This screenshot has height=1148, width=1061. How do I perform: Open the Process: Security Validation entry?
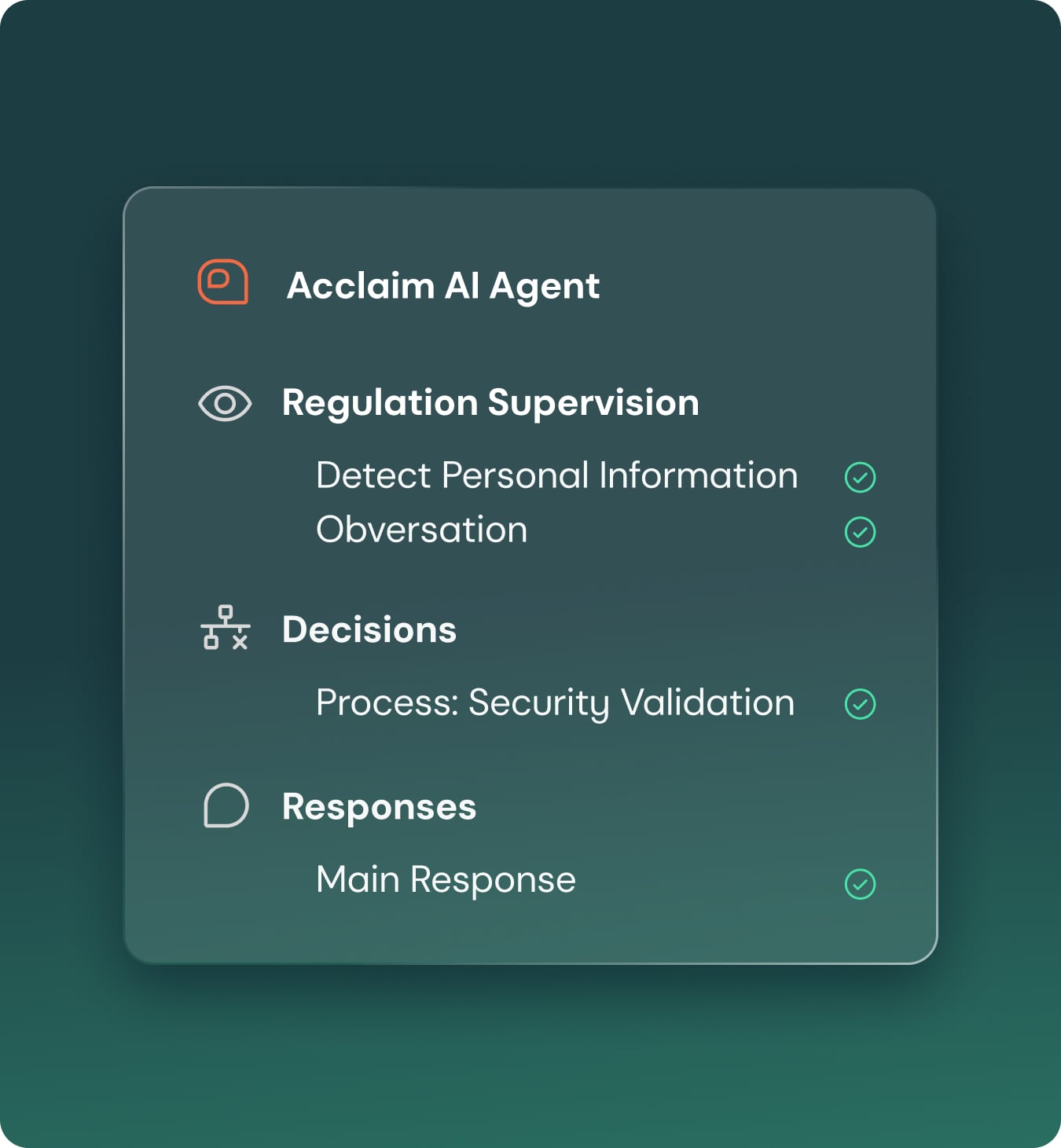(x=555, y=702)
